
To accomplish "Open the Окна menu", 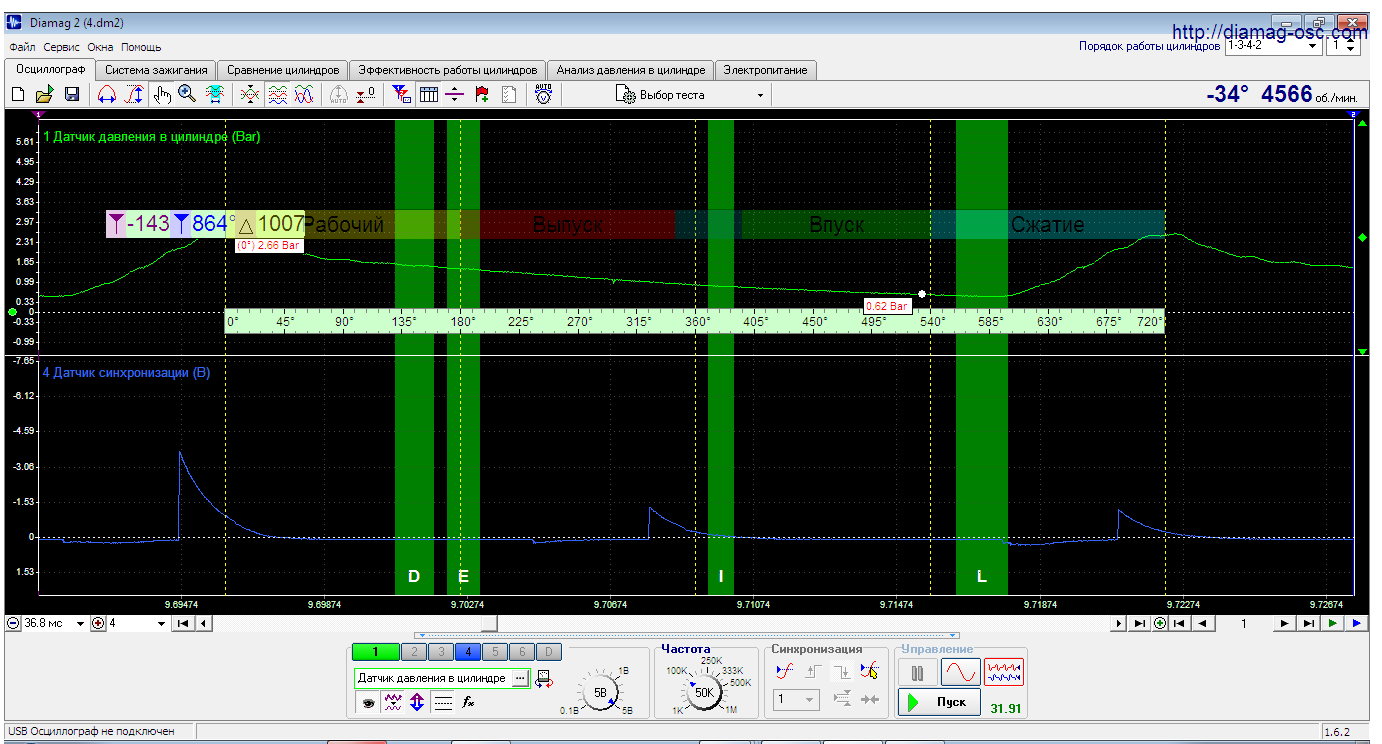I will (100, 47).
